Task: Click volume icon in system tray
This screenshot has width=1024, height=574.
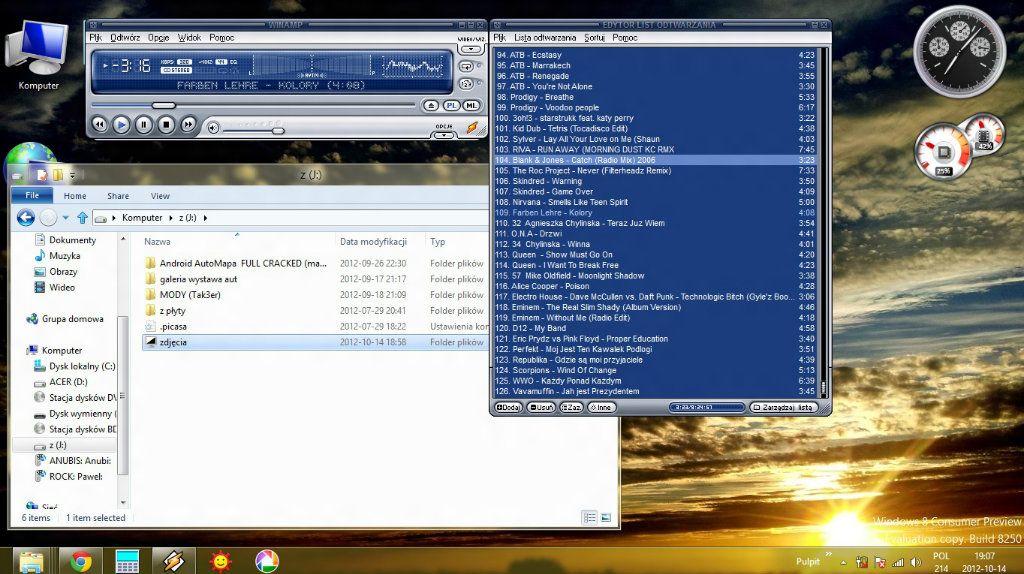Action: tap(916, 562)
